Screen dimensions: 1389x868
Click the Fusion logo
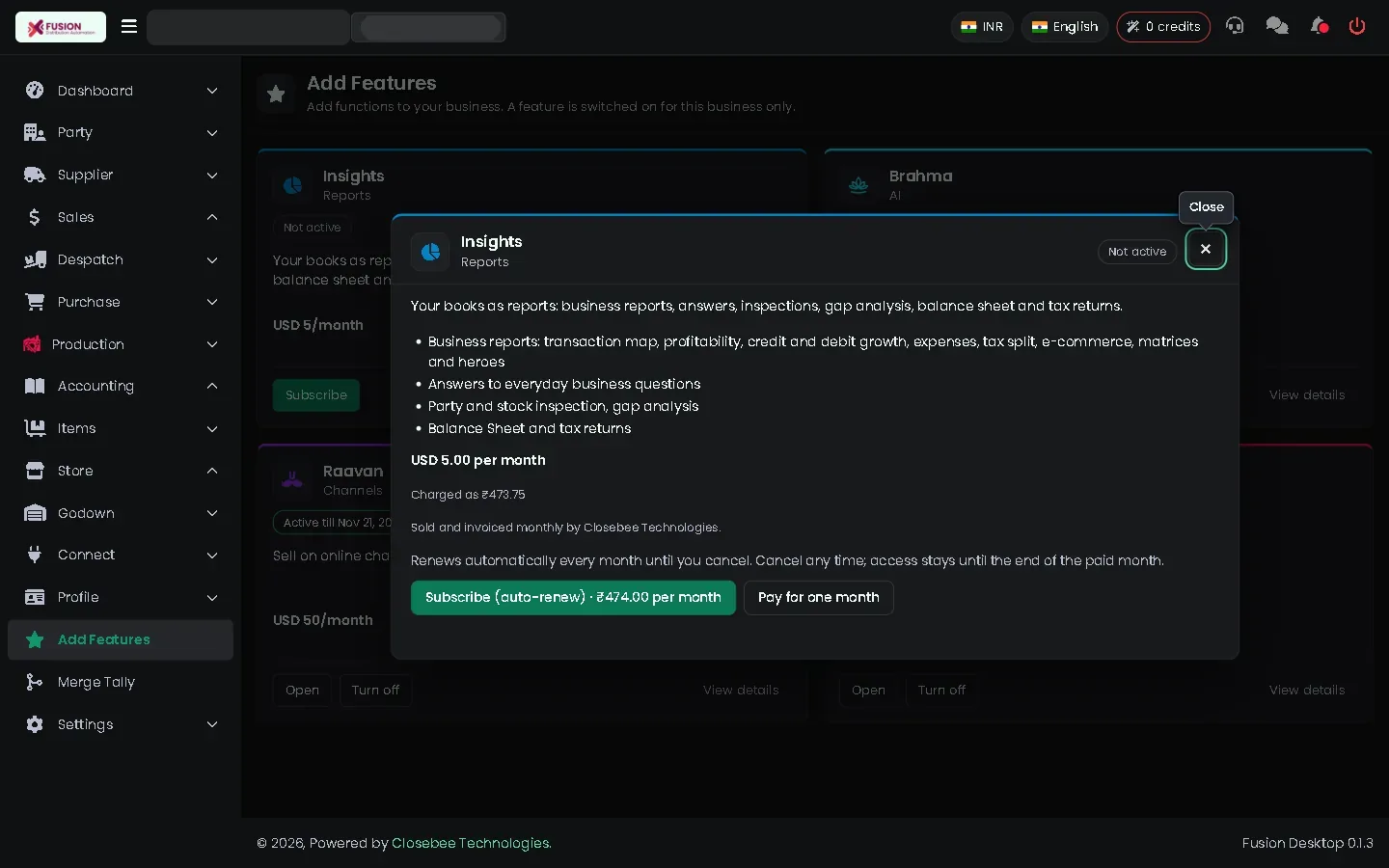[61, 27]
